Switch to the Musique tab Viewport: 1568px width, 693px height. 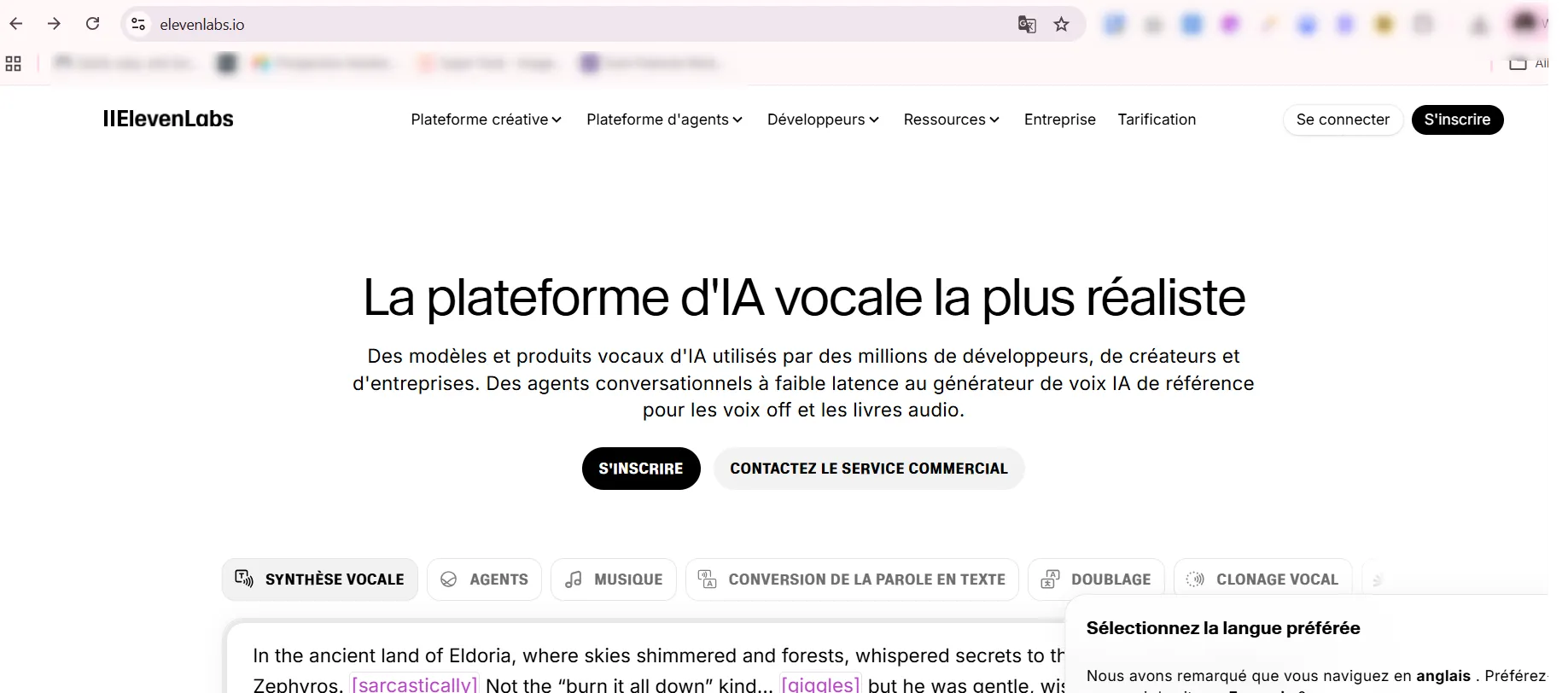click(x=614, y=579)
